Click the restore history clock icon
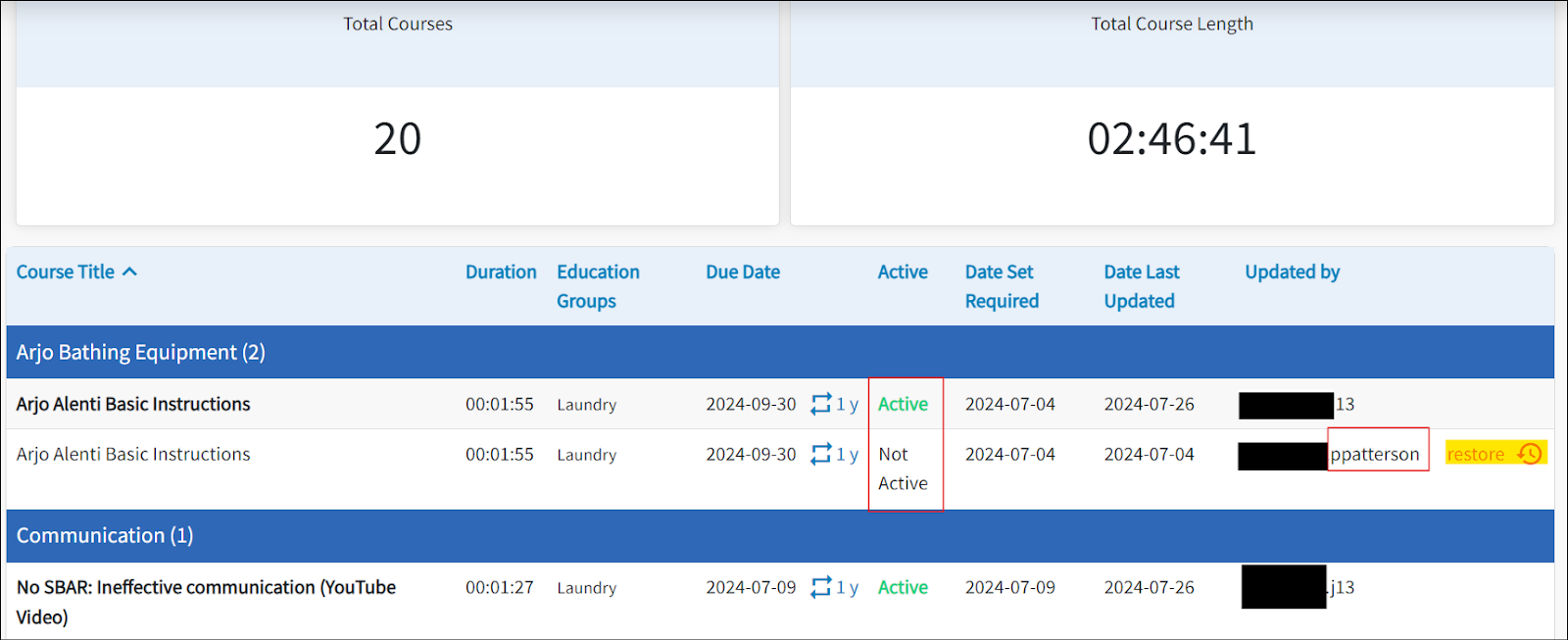1568x640 pixels. click(1529, 454)
